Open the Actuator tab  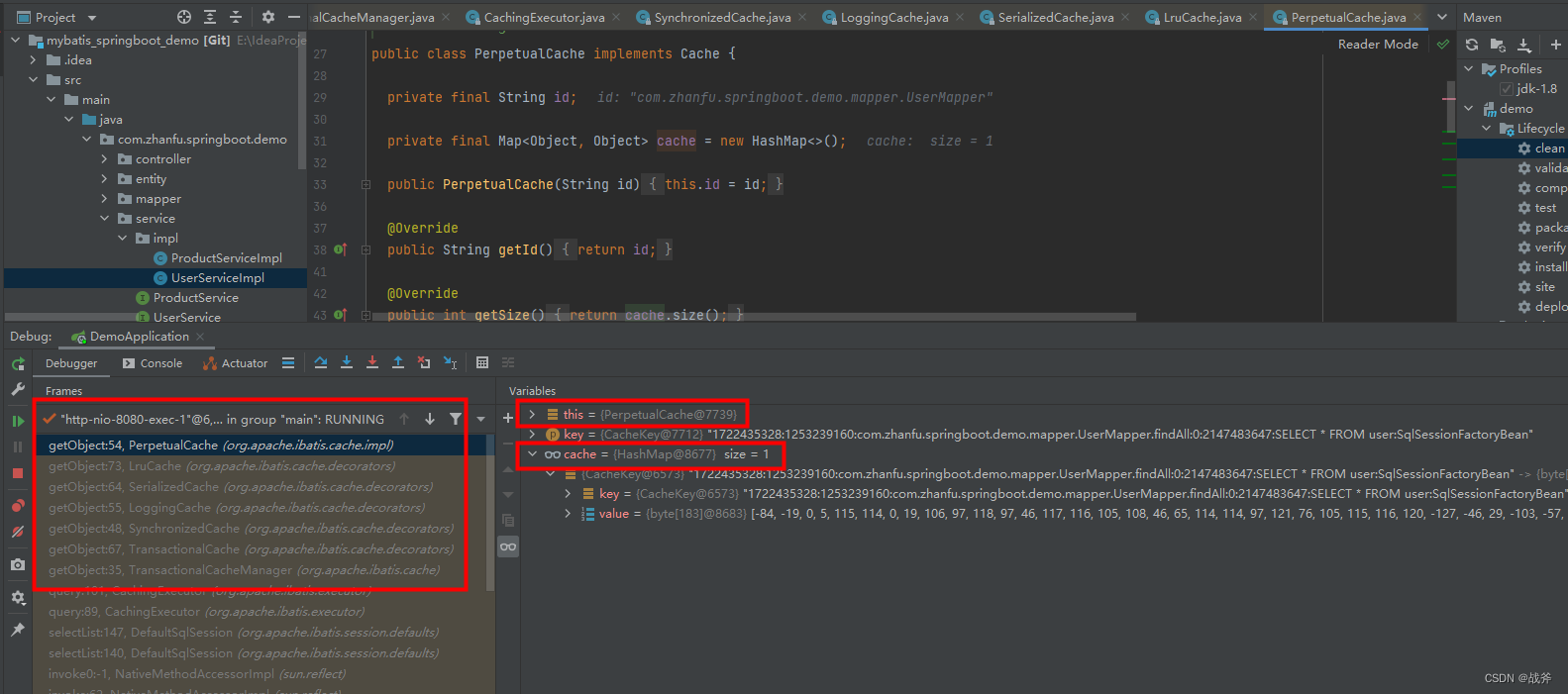click(x=236, y=363)
